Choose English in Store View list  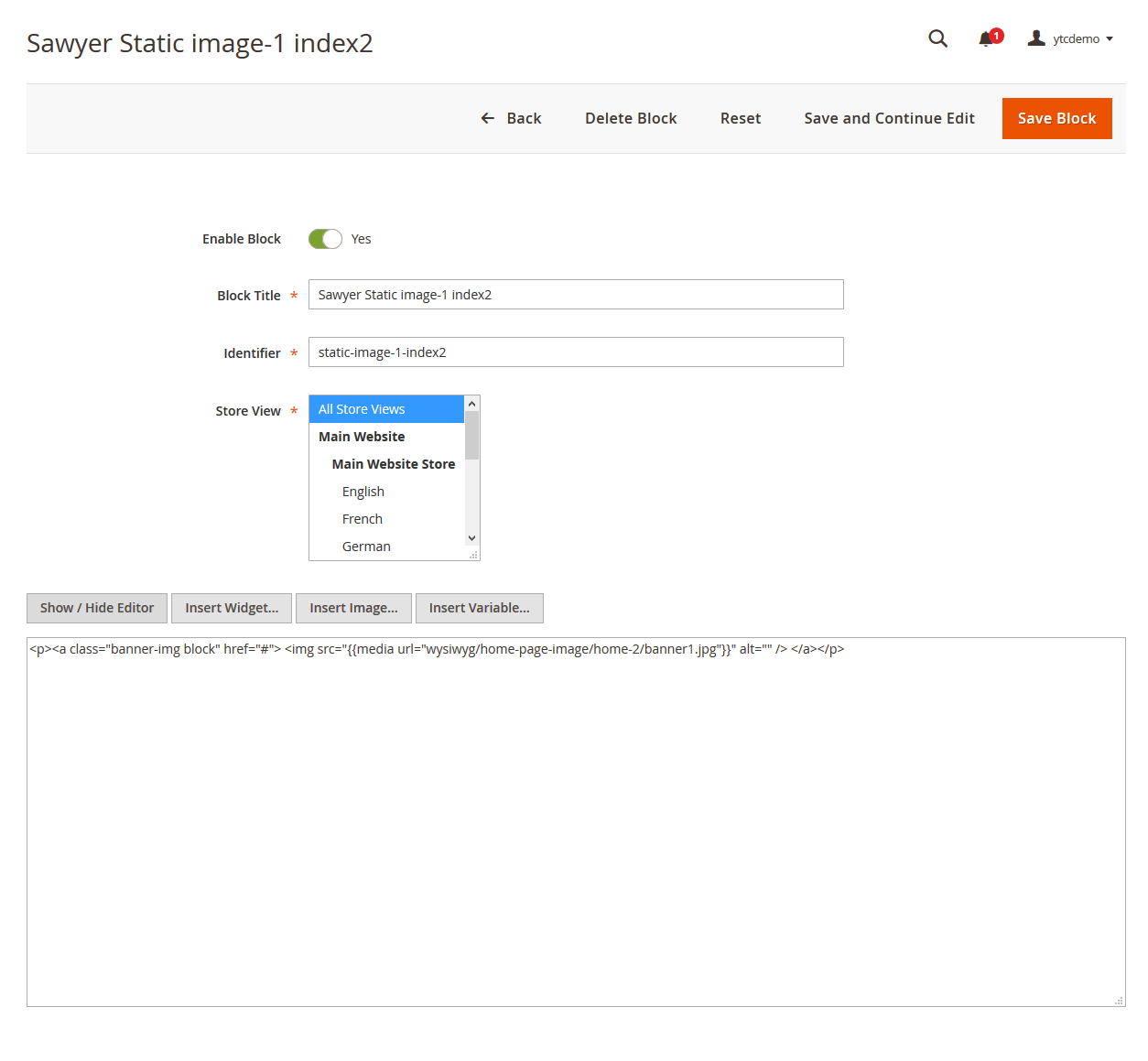point(363,492)
